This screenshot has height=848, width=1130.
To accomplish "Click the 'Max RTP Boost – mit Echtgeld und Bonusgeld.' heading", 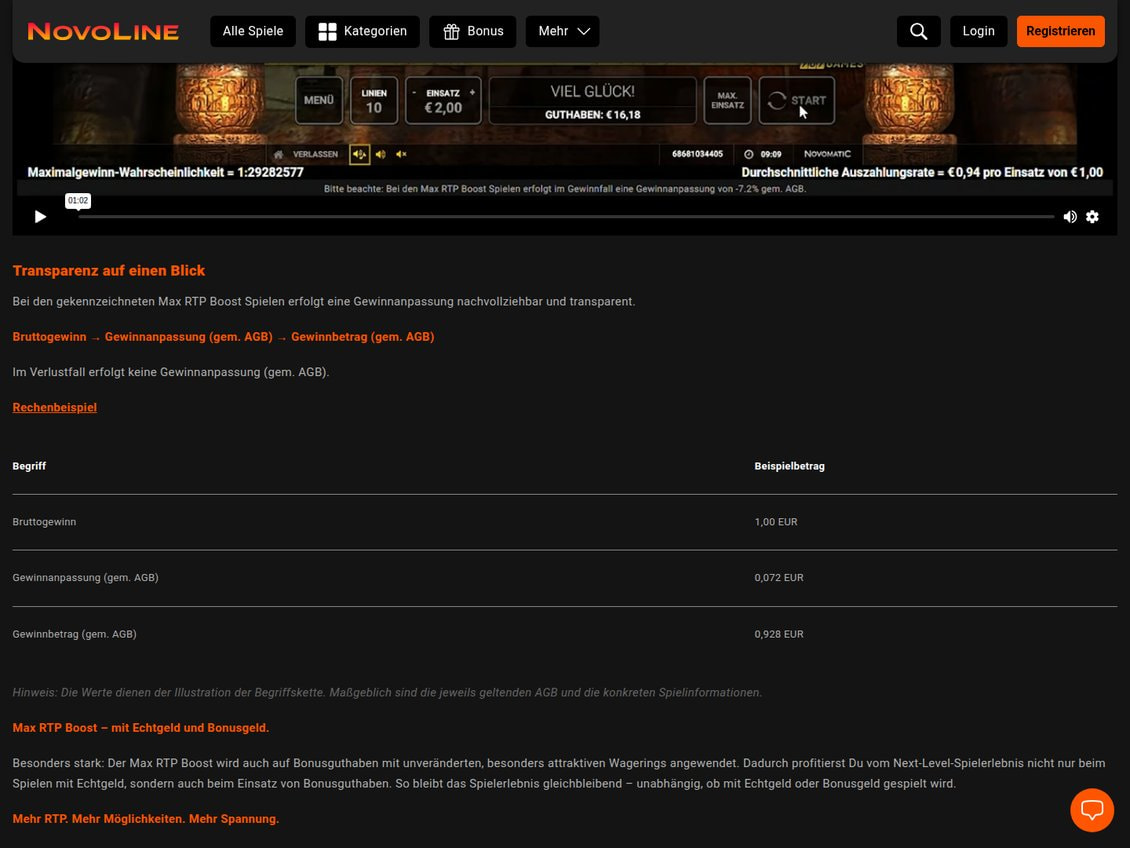I will 141,728.
